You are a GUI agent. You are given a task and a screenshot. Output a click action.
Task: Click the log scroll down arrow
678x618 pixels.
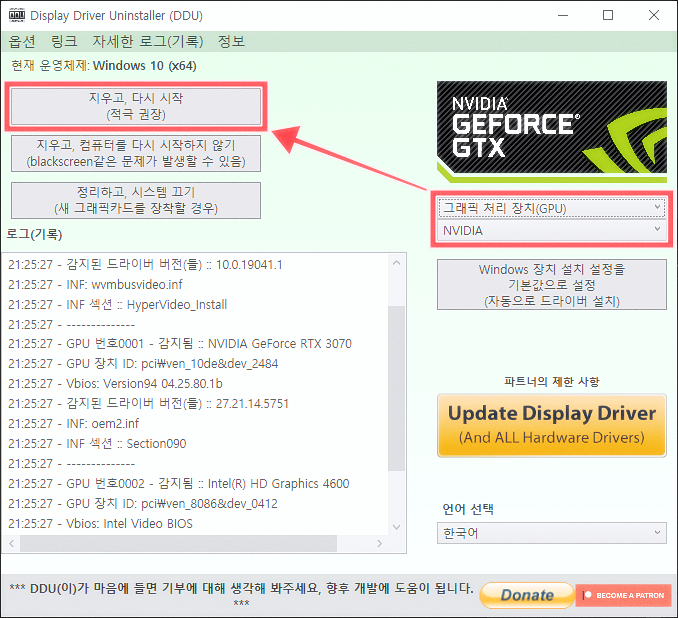397,527
